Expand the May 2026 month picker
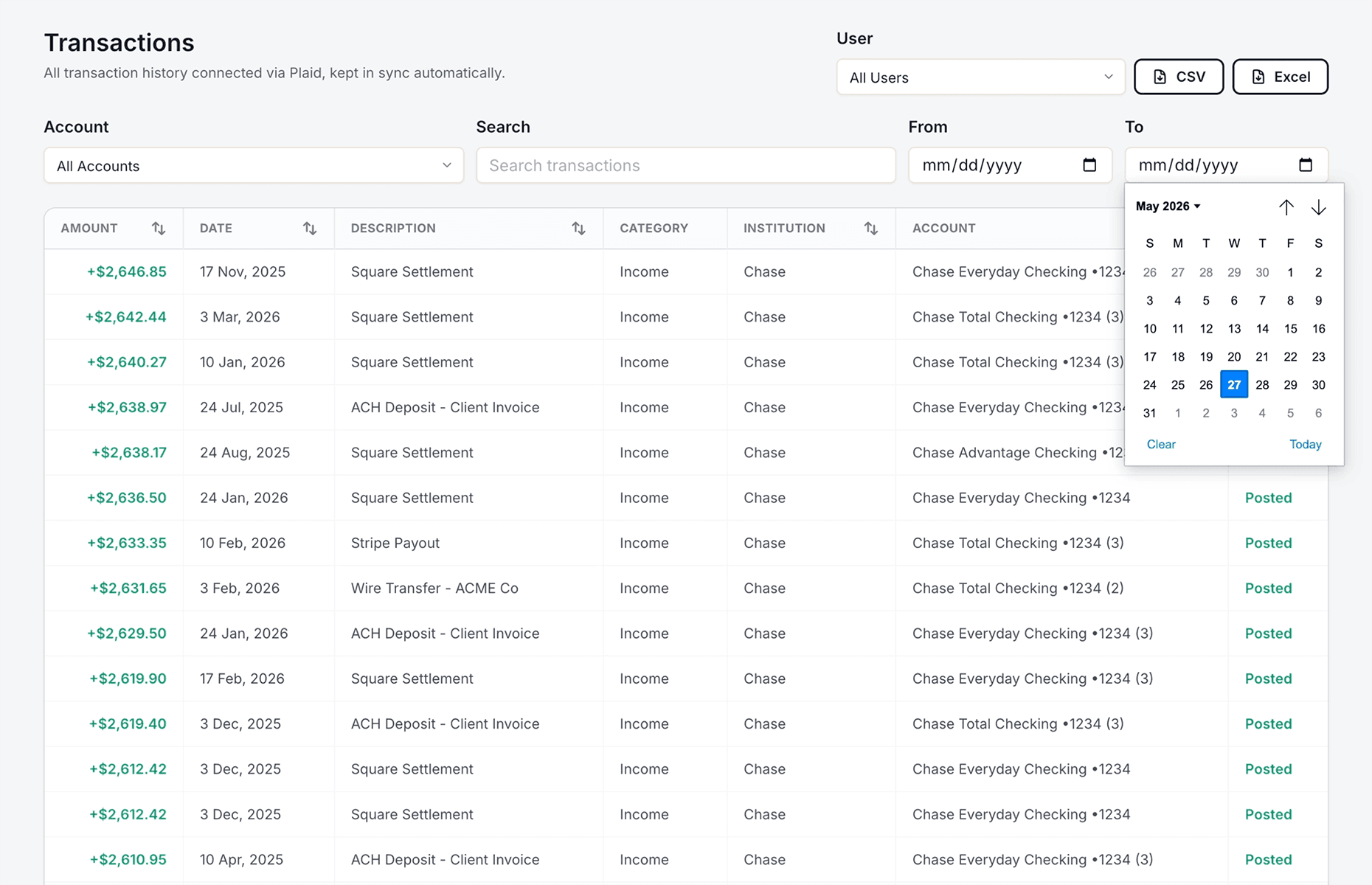Screen dimensions: 1372x885 click(x=1168, y=206)
